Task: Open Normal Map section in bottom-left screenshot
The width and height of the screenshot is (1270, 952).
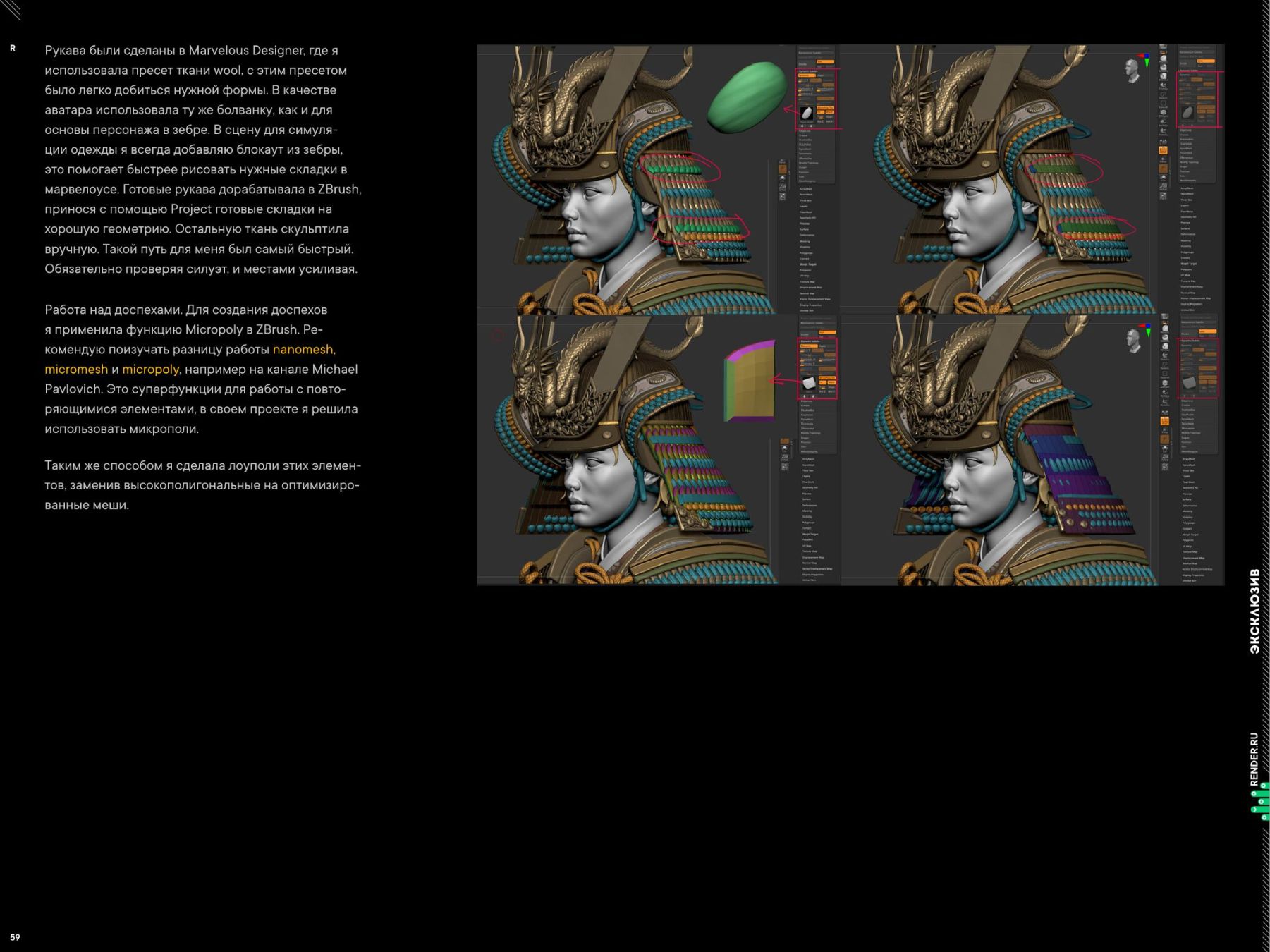Action: [810, 563]
